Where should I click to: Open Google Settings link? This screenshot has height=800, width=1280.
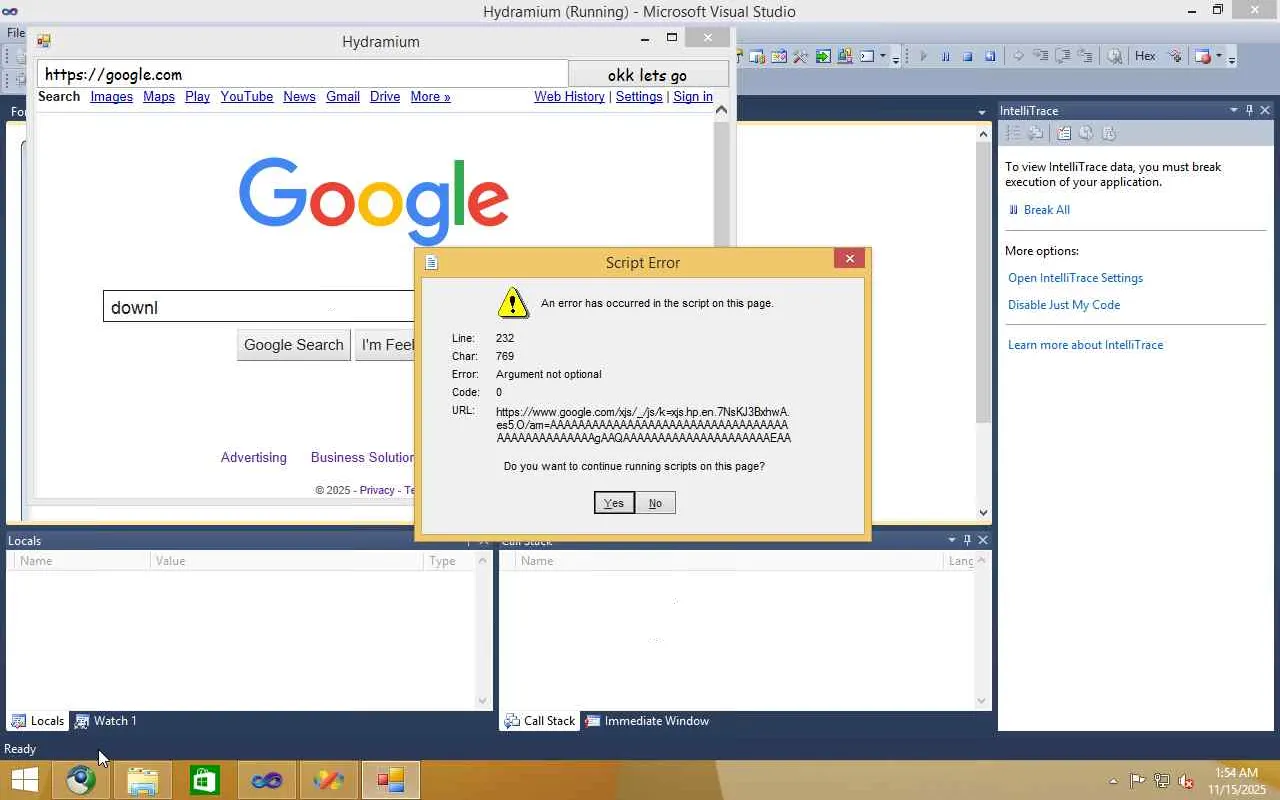[639, 97]
